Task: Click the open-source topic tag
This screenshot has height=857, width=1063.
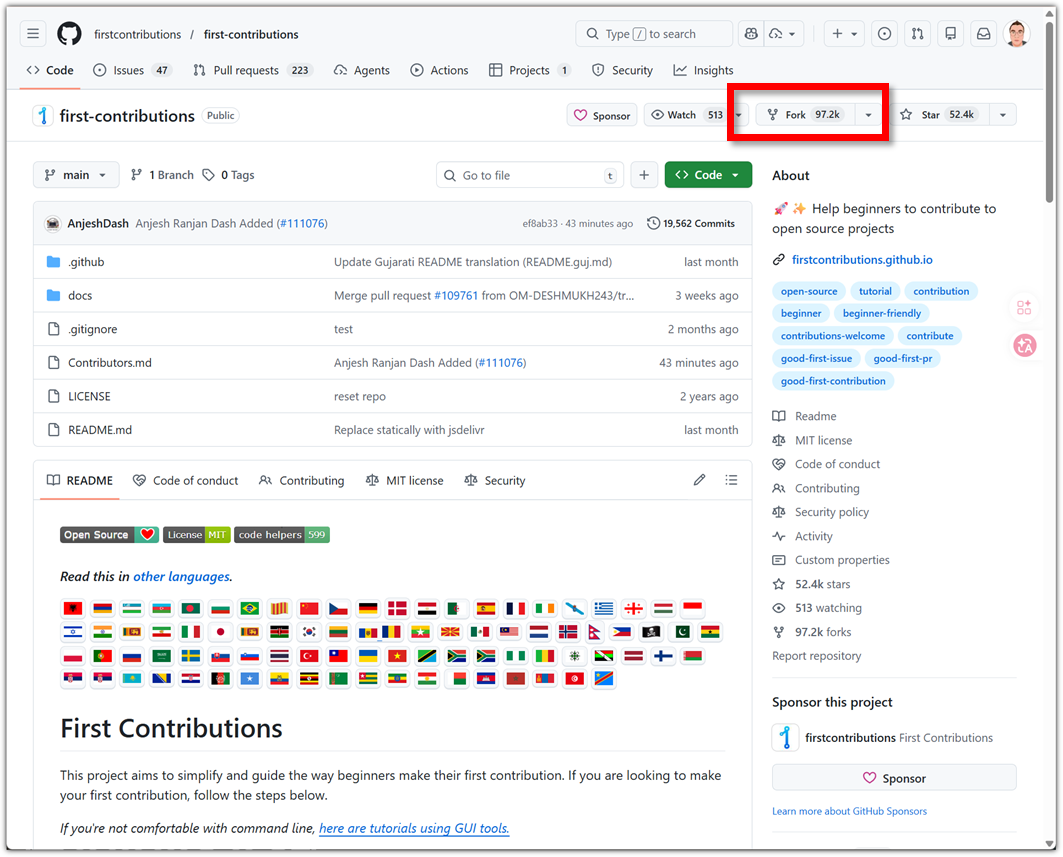Action: (x=809, y=292)
